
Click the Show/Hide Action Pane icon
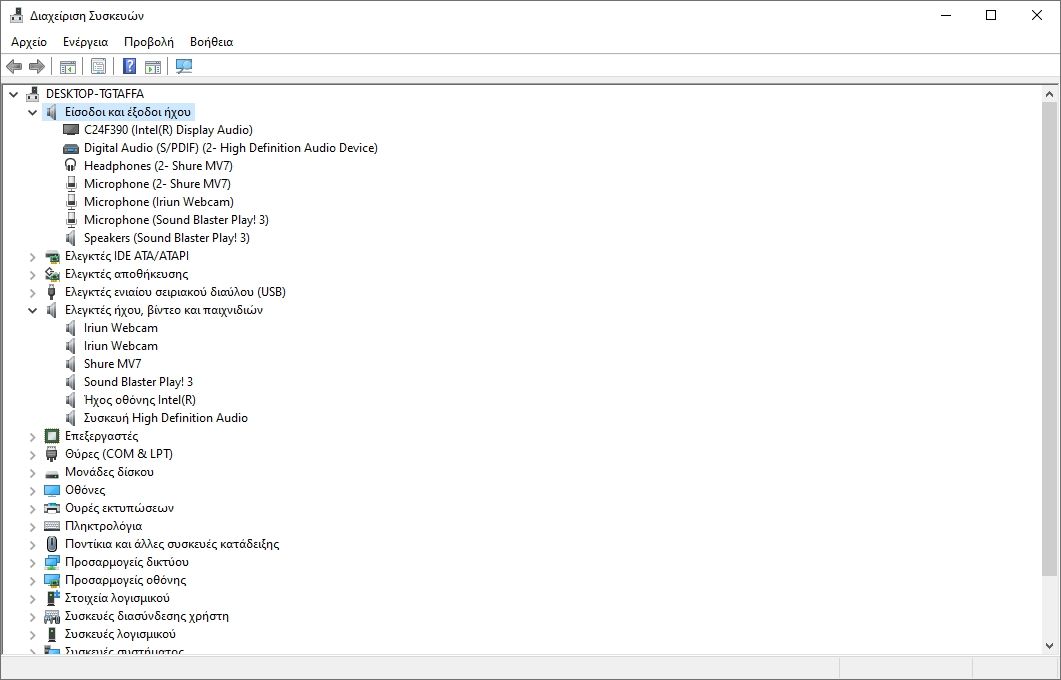[155, 66]
